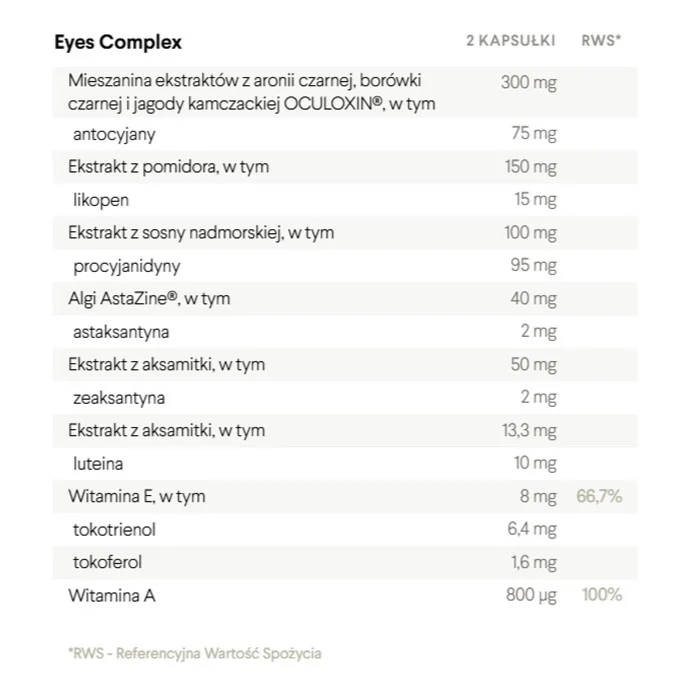
Task: Select the 2 KAPSUŁKI column header
Action: pyautogui.click(x=511, y=41)
